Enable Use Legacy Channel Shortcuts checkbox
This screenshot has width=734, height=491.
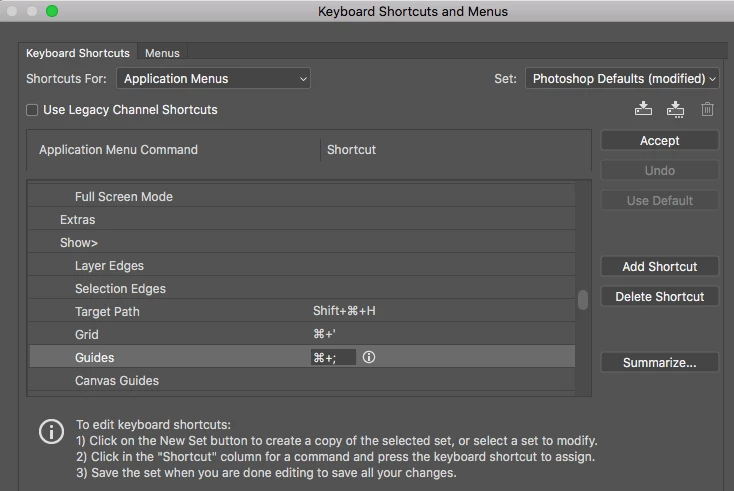tap(32, 110)
